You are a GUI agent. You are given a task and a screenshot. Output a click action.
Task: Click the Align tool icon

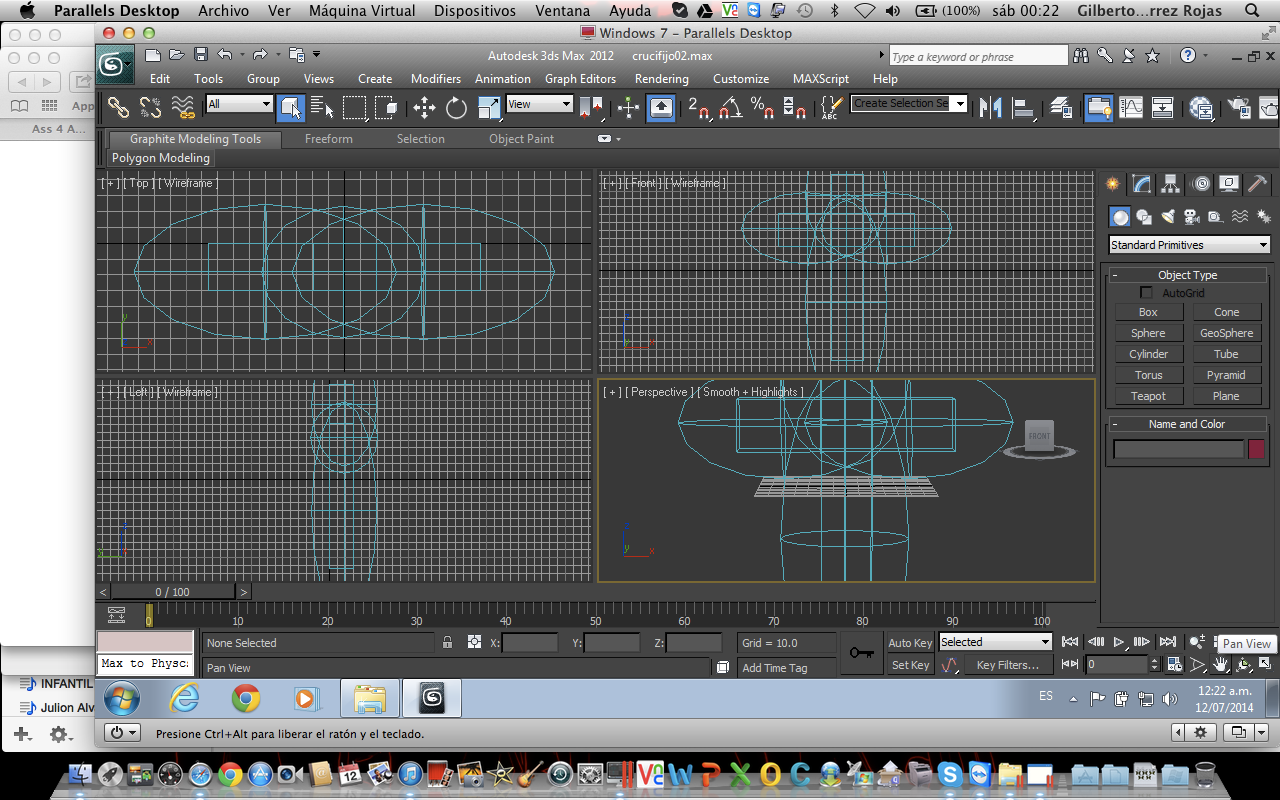coord(1024,106)
